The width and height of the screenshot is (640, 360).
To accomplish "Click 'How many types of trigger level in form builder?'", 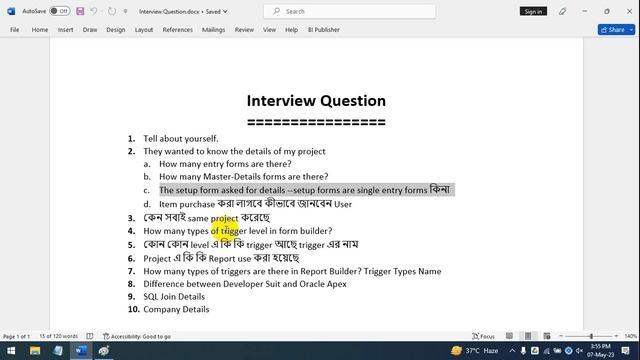I will [238, 231].
